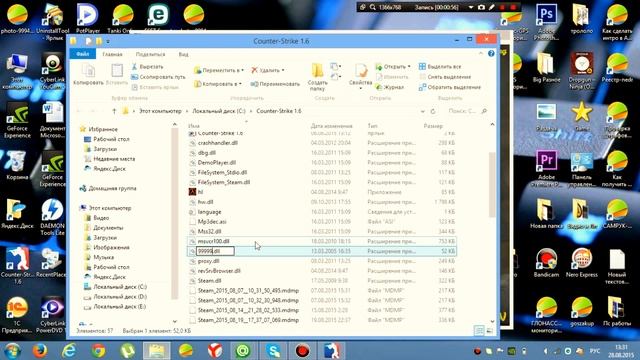
Task: Click Журнал history command
Action: [x=390, y=87]
